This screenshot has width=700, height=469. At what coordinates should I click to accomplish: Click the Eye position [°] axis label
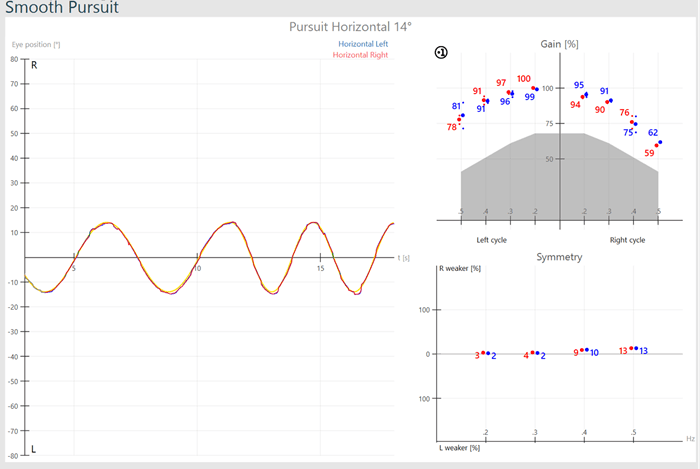36,45
